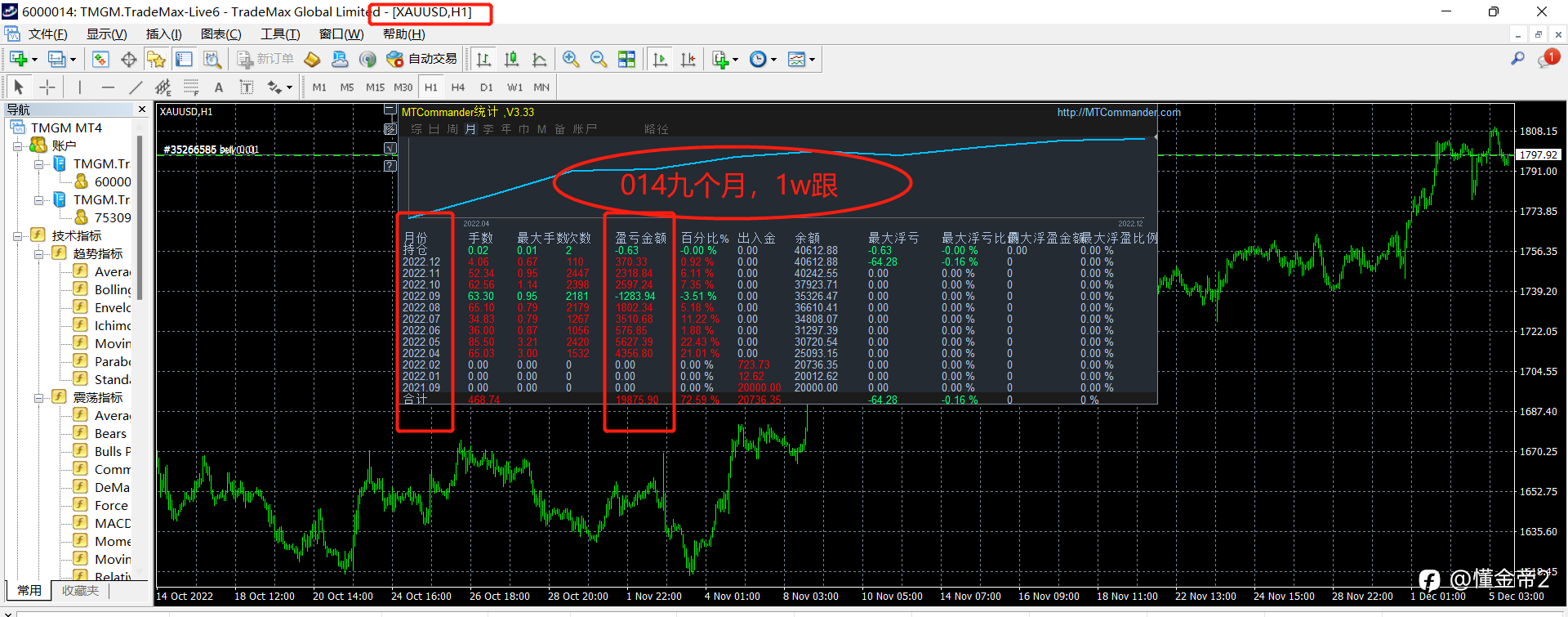
Task: Collapse the 趋势指标 tree node
Action: [x=38, y=254]
